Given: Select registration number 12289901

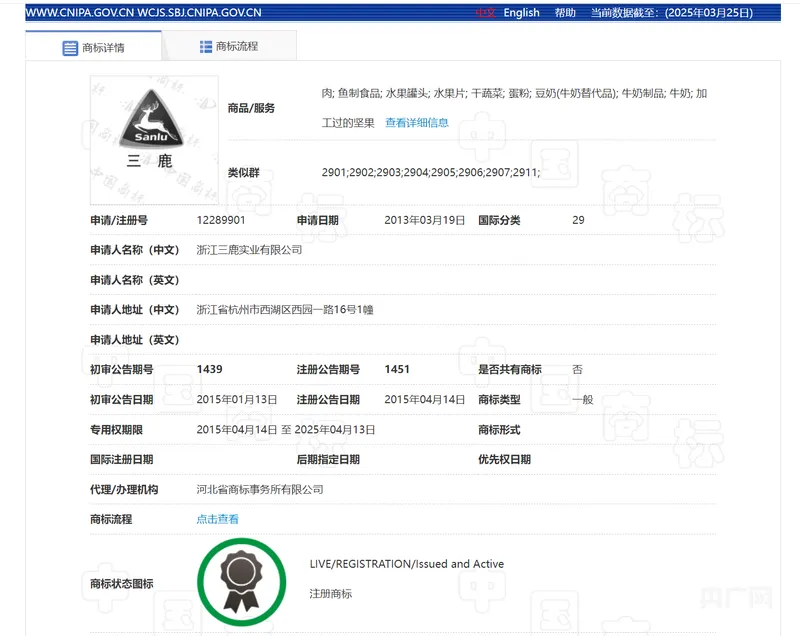Looking at the screenshot, I should click(x=221, y=220).
